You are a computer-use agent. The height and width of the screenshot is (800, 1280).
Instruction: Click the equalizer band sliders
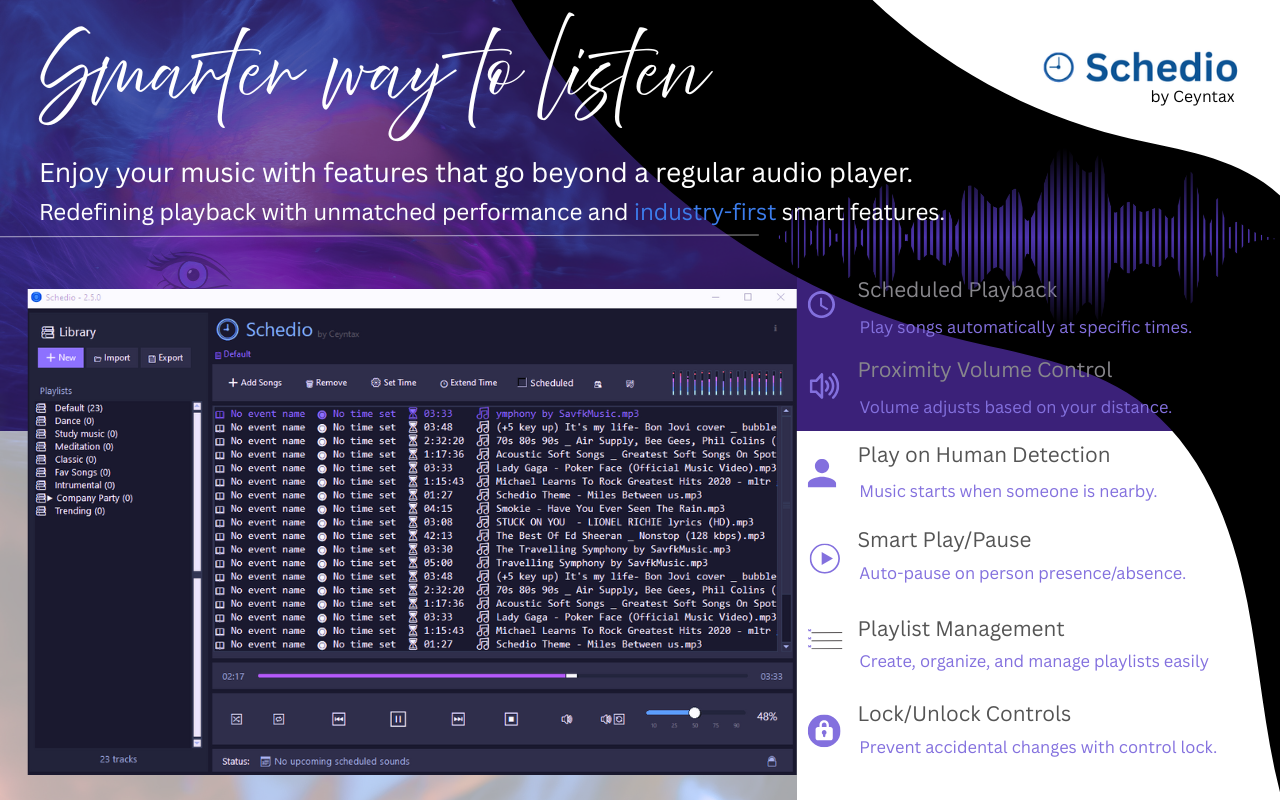point(728,383)
